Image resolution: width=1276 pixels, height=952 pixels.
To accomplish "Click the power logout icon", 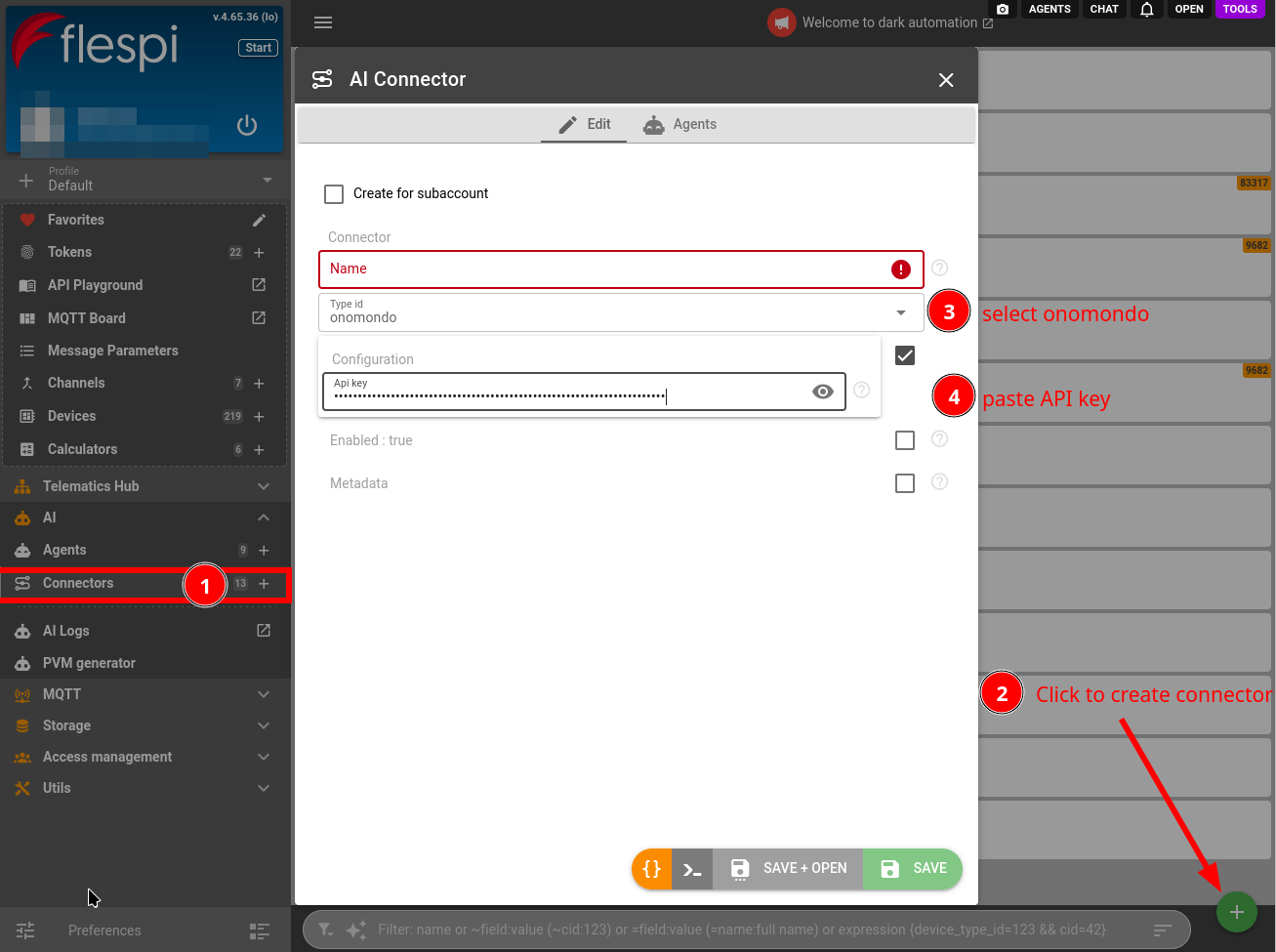I will [247, 125].
